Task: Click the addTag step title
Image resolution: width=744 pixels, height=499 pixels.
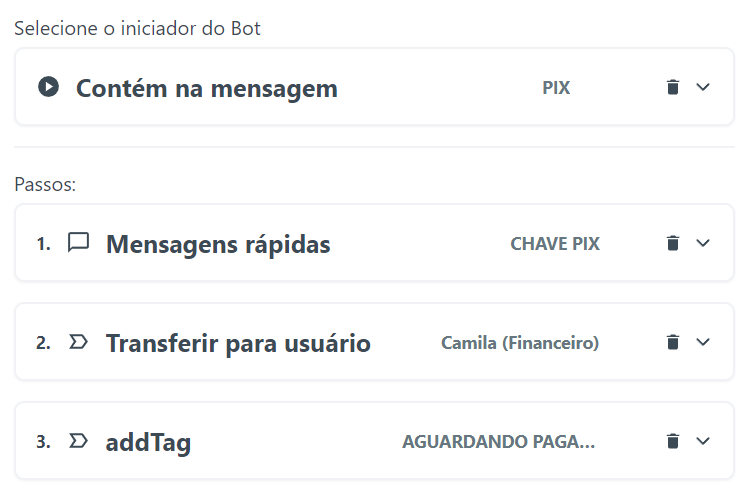Action: pos(148,442)
